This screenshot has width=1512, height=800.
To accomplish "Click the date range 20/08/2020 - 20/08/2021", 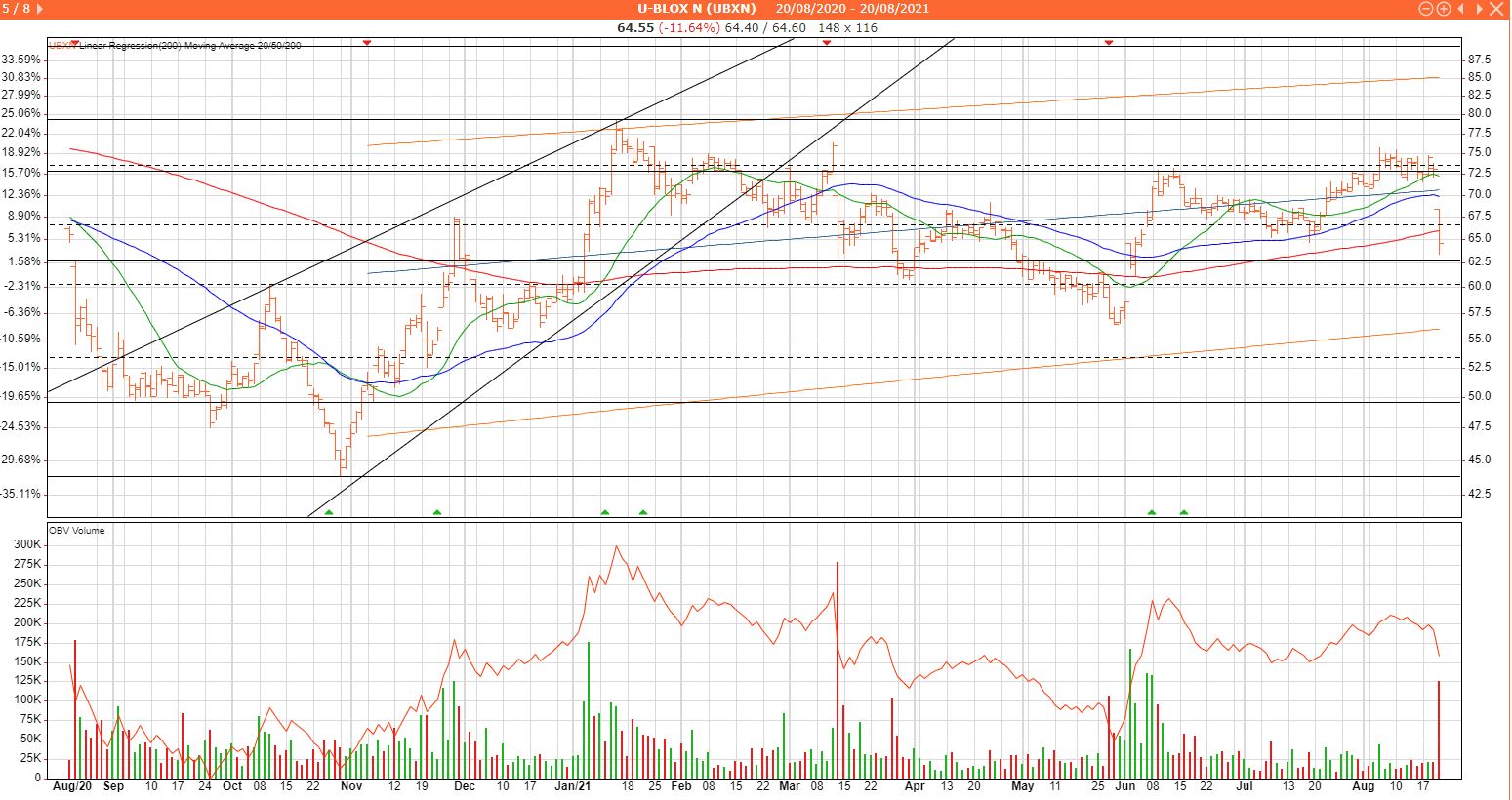I will tap(852, 9).
